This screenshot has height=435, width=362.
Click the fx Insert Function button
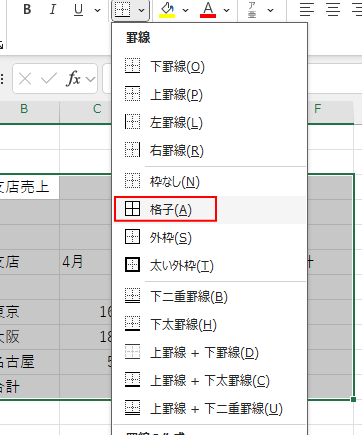point(73,79)
